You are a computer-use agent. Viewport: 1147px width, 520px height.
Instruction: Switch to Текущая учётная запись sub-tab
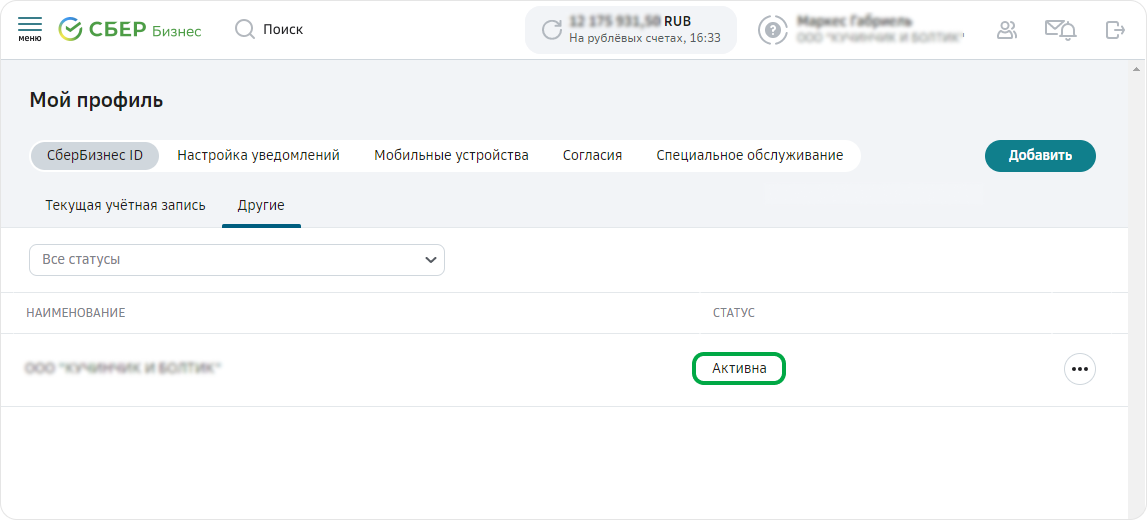point(125,206)
